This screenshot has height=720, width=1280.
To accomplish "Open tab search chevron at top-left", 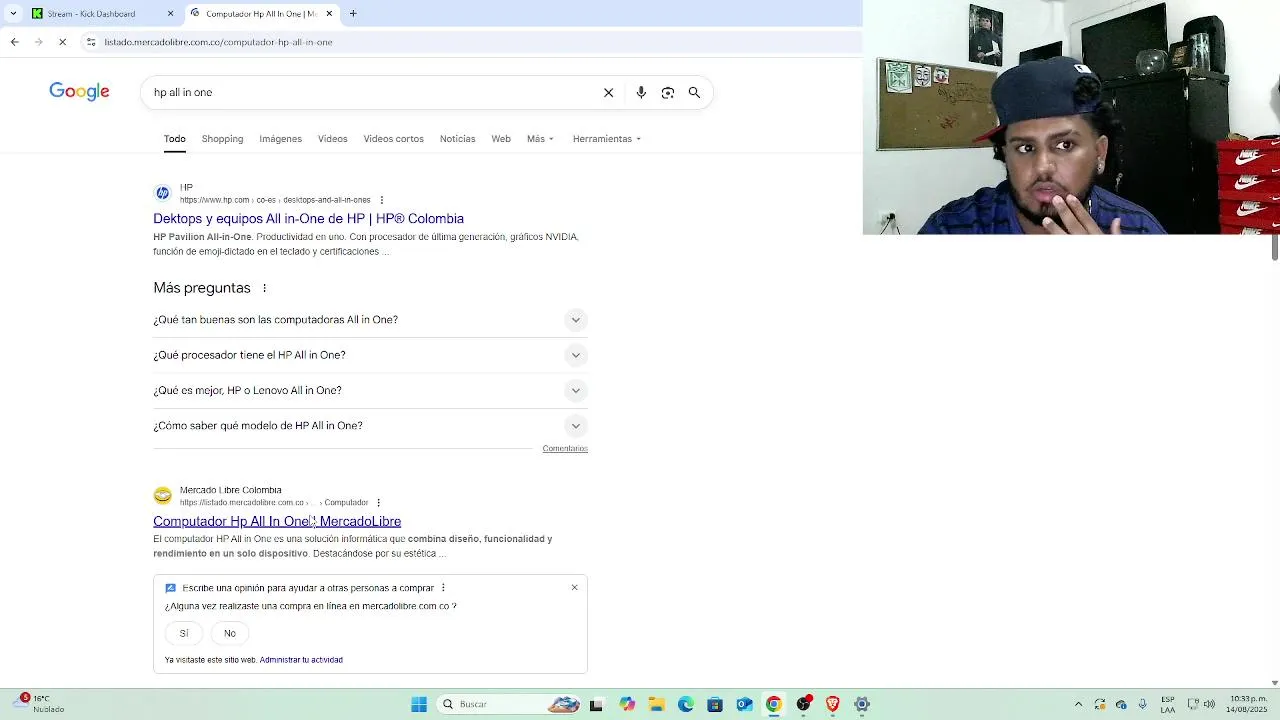I will 13,14.
